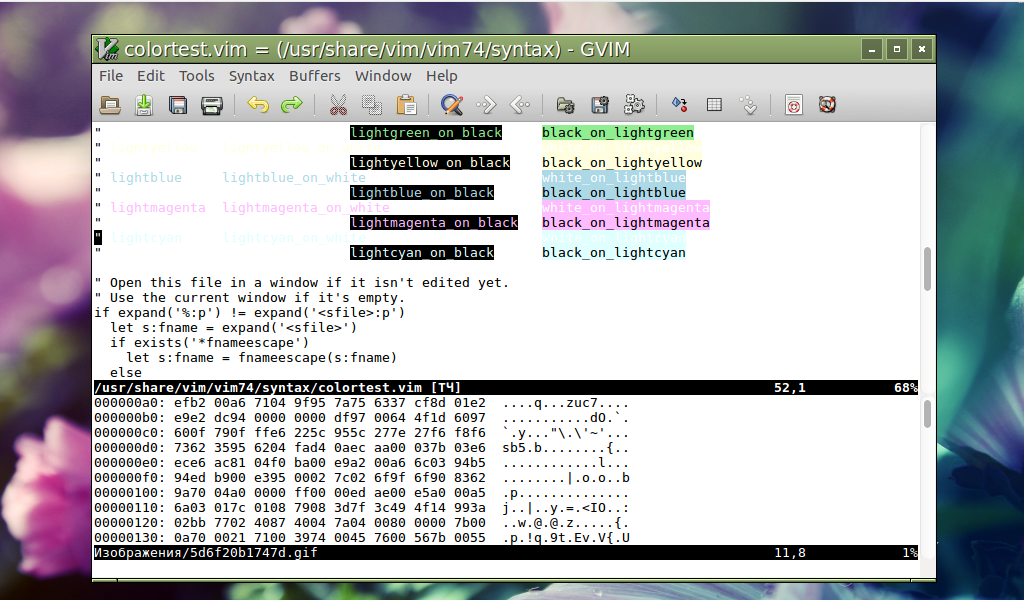Click the Find Next arrow icon
1024x600 pixels.
[x=487, y=104]
